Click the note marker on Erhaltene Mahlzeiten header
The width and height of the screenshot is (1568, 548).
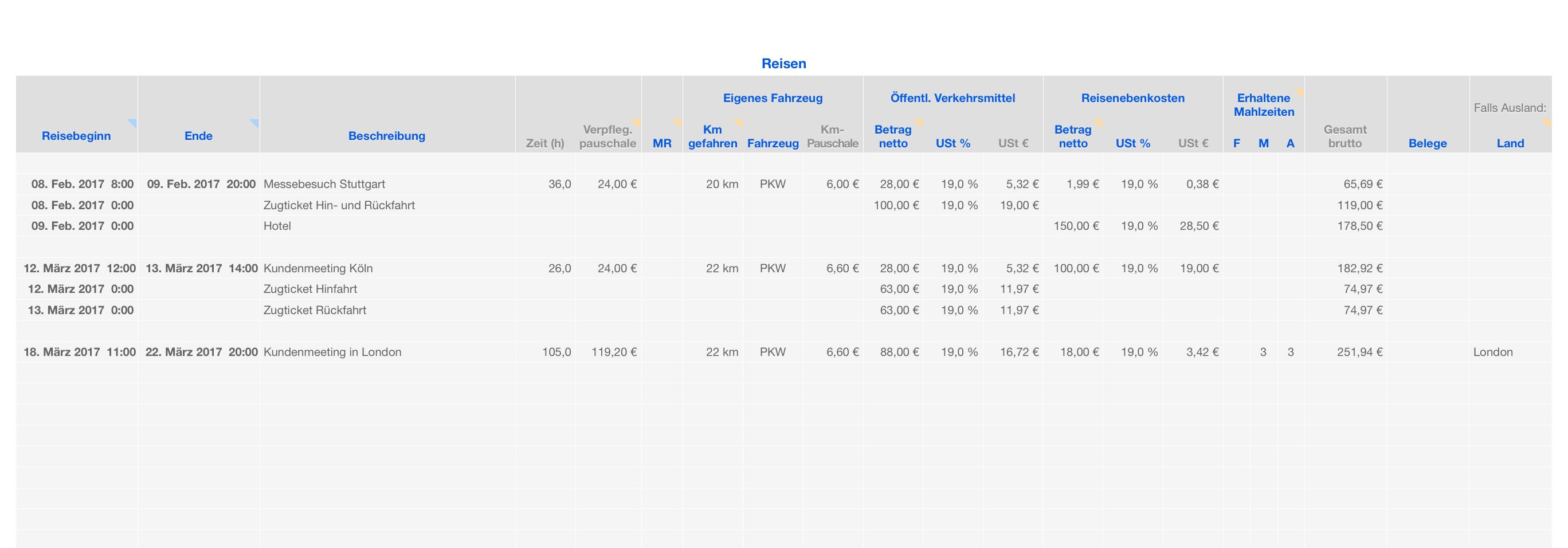[1300, 92]
